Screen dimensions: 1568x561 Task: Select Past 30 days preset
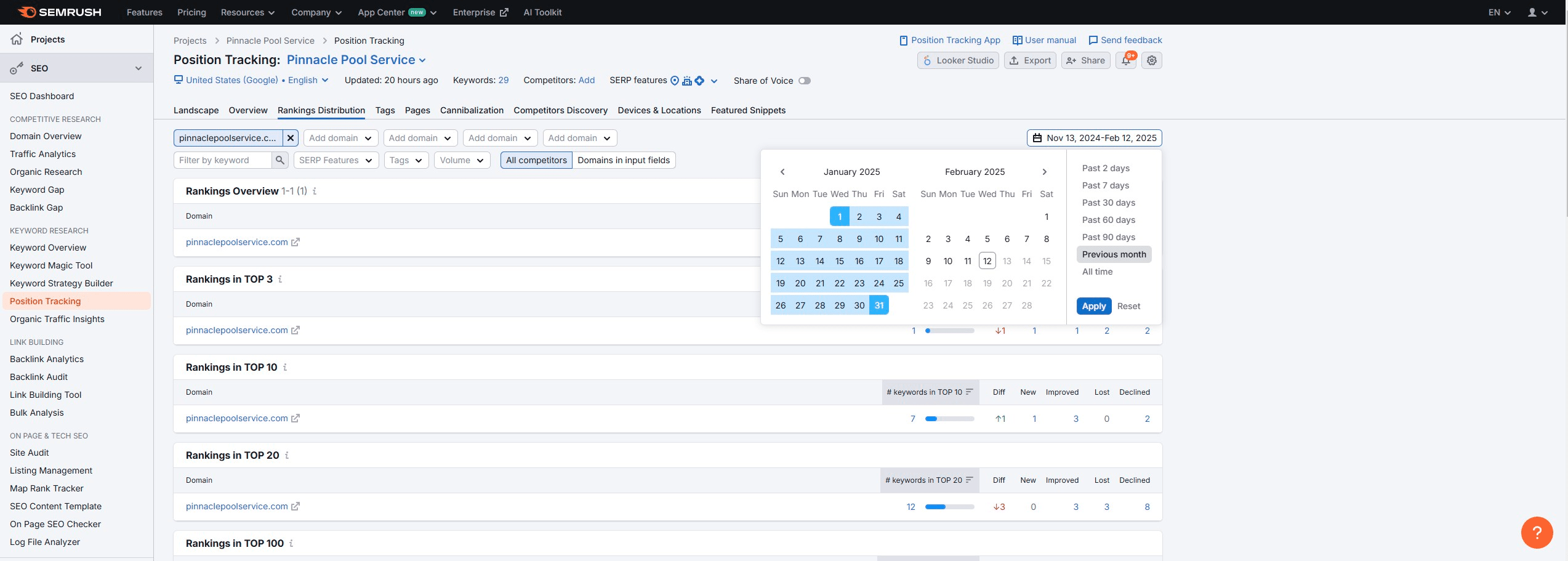1108,203
